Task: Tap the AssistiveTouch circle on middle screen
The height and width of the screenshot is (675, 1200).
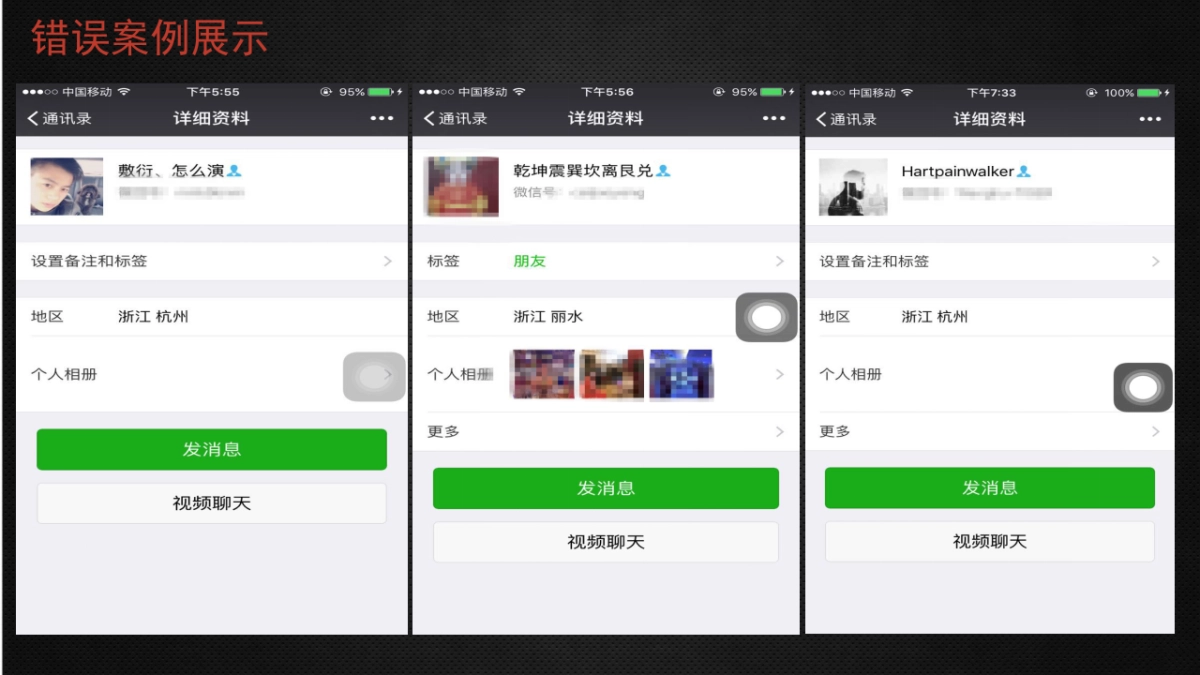Action: click(x=766, y=316)
